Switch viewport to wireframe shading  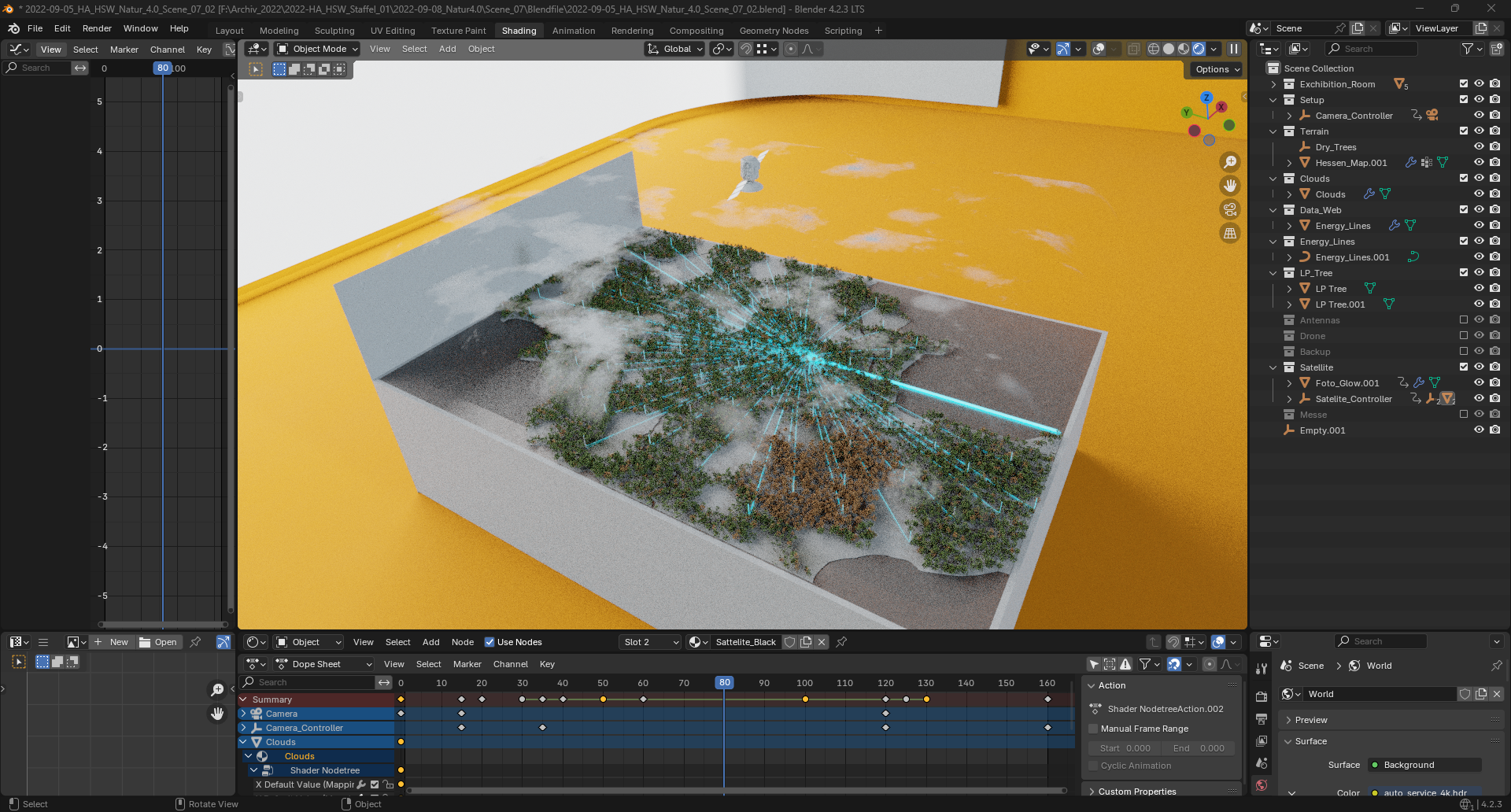[x=1154, y=49]
